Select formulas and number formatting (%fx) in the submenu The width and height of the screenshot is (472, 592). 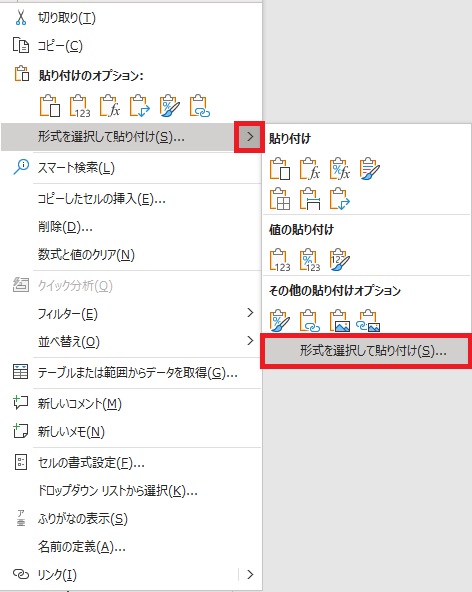click(340, 168)
